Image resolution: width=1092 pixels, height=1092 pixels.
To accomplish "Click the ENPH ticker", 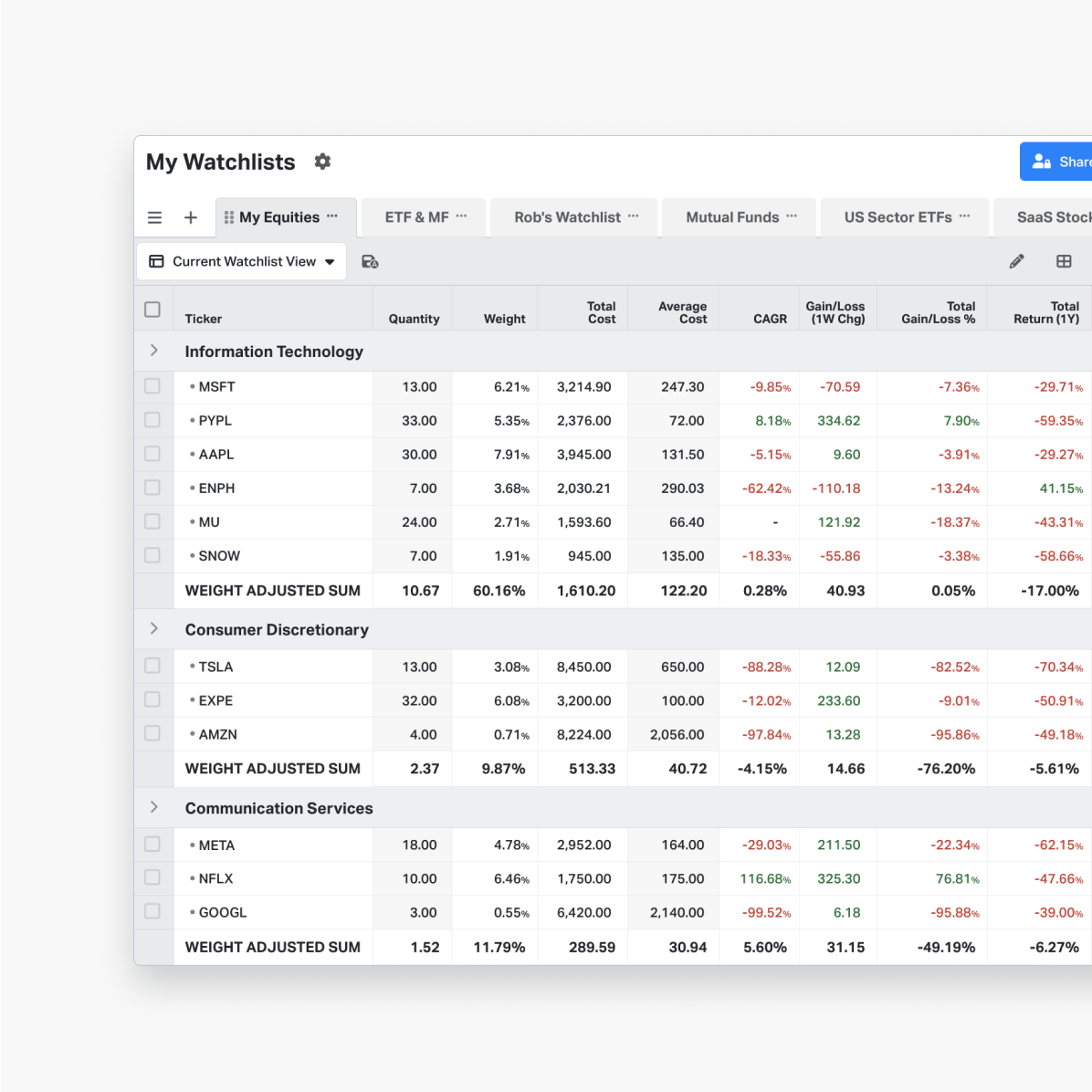I will (216, 488).
